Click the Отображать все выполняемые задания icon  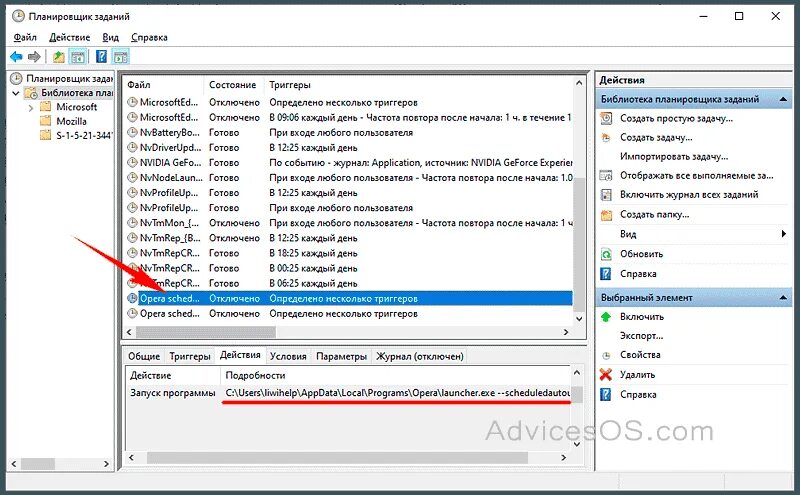point(606,176)
